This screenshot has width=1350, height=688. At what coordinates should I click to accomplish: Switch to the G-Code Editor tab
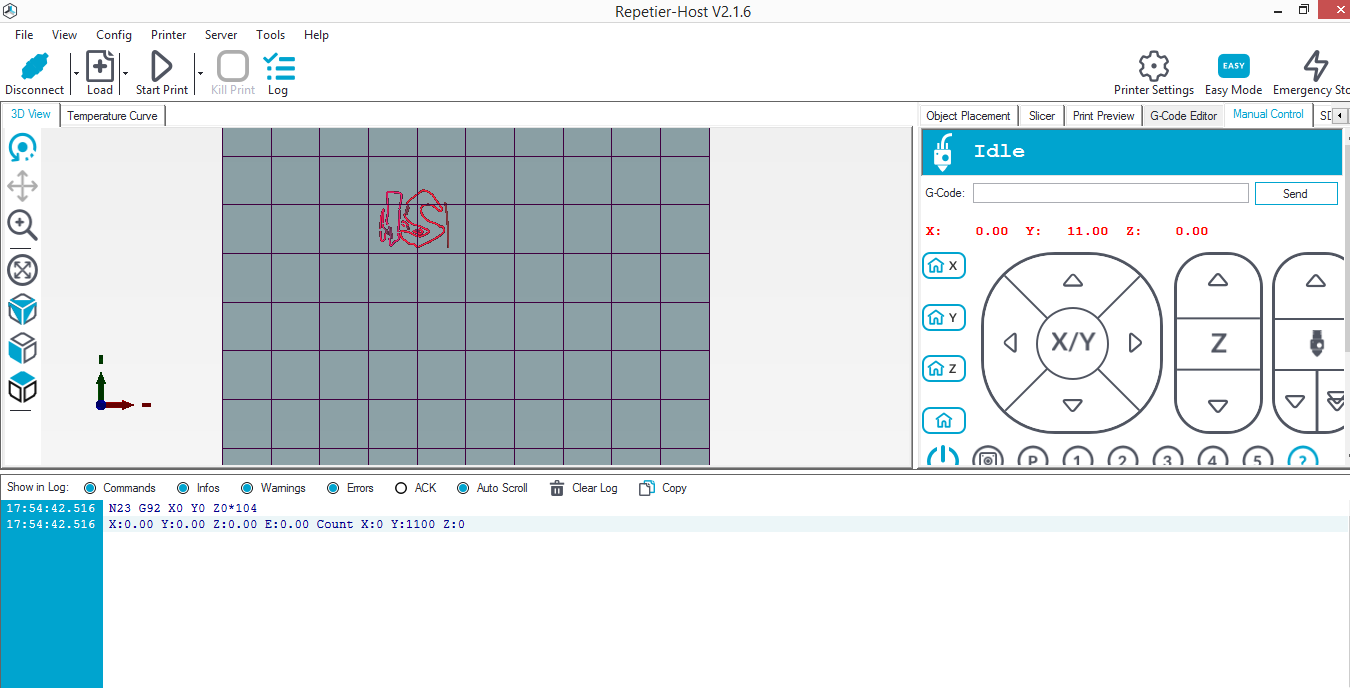(x=1183, y=115)
